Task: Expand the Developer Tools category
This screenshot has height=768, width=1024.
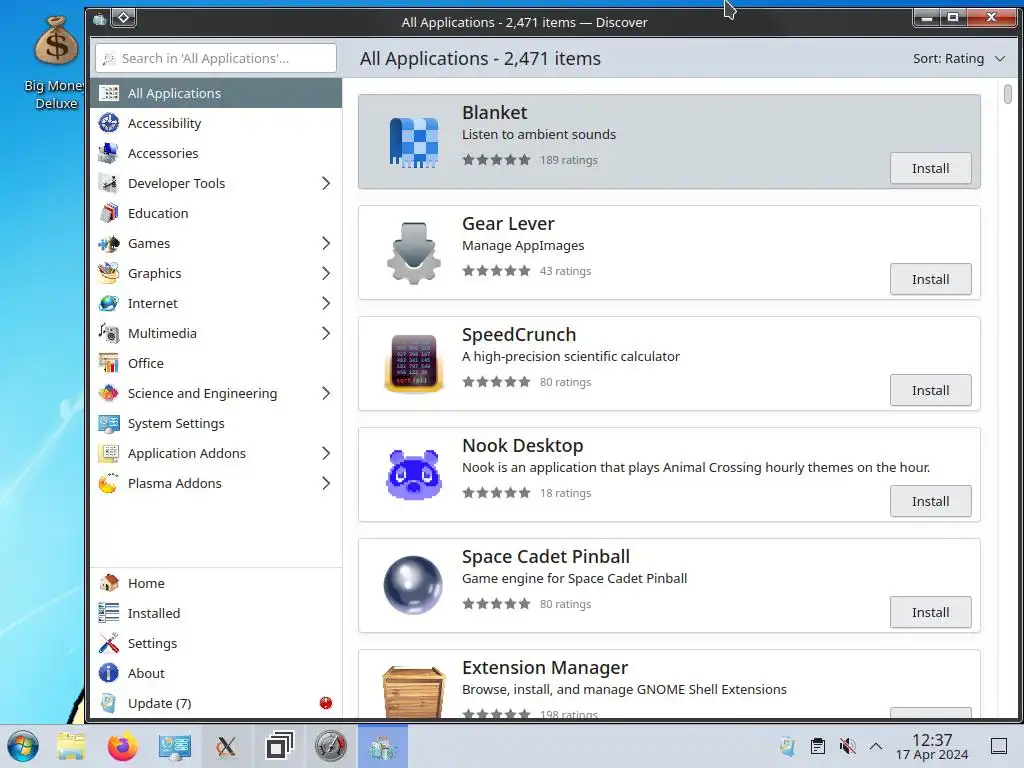Action: pos(326,184)
